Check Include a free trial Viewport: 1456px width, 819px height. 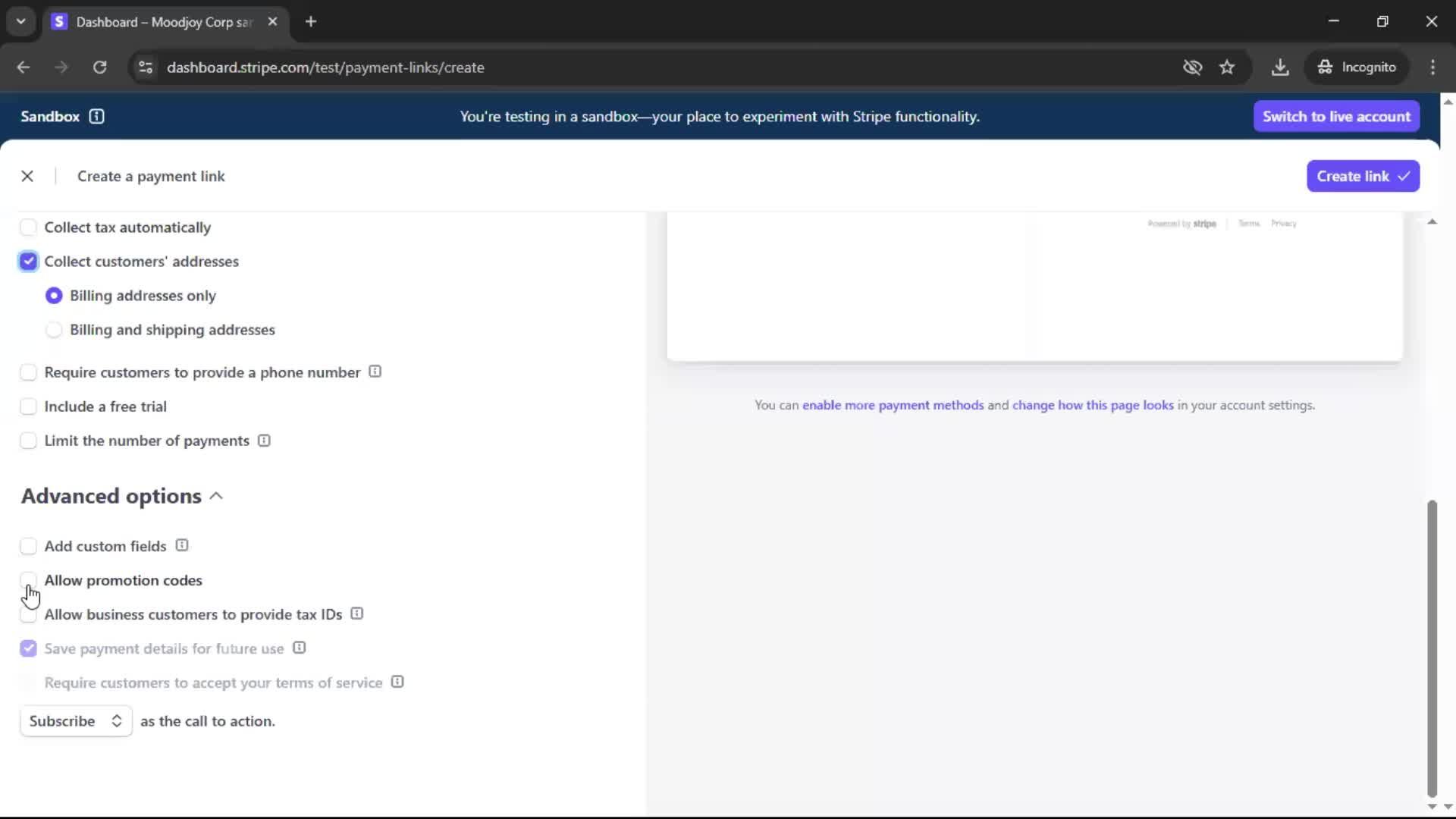28,406
